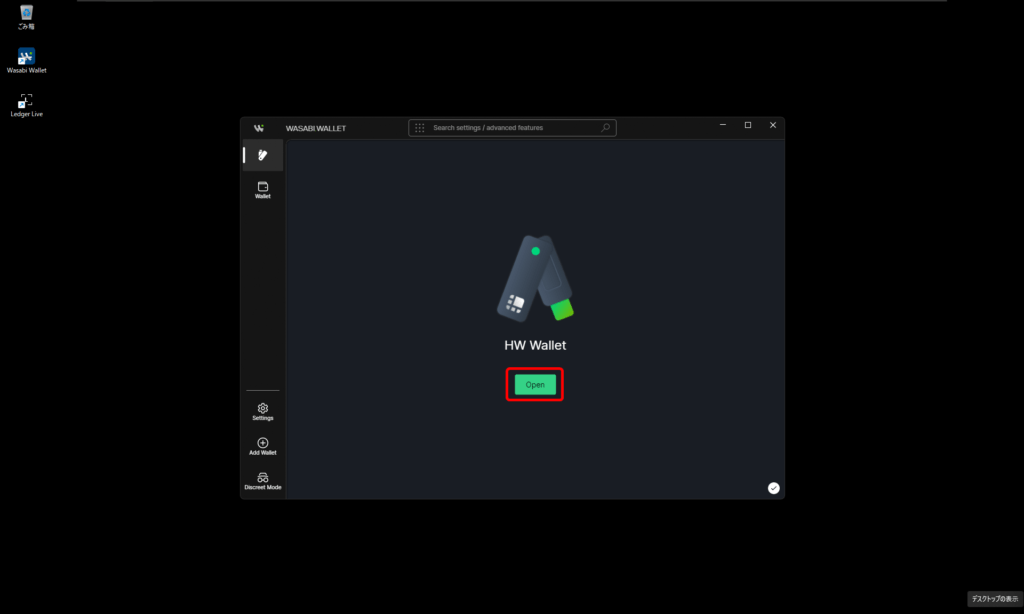Click the hardware wallet illustration
The height and width of the screenshot is (614, 1024).
(535, 278)
